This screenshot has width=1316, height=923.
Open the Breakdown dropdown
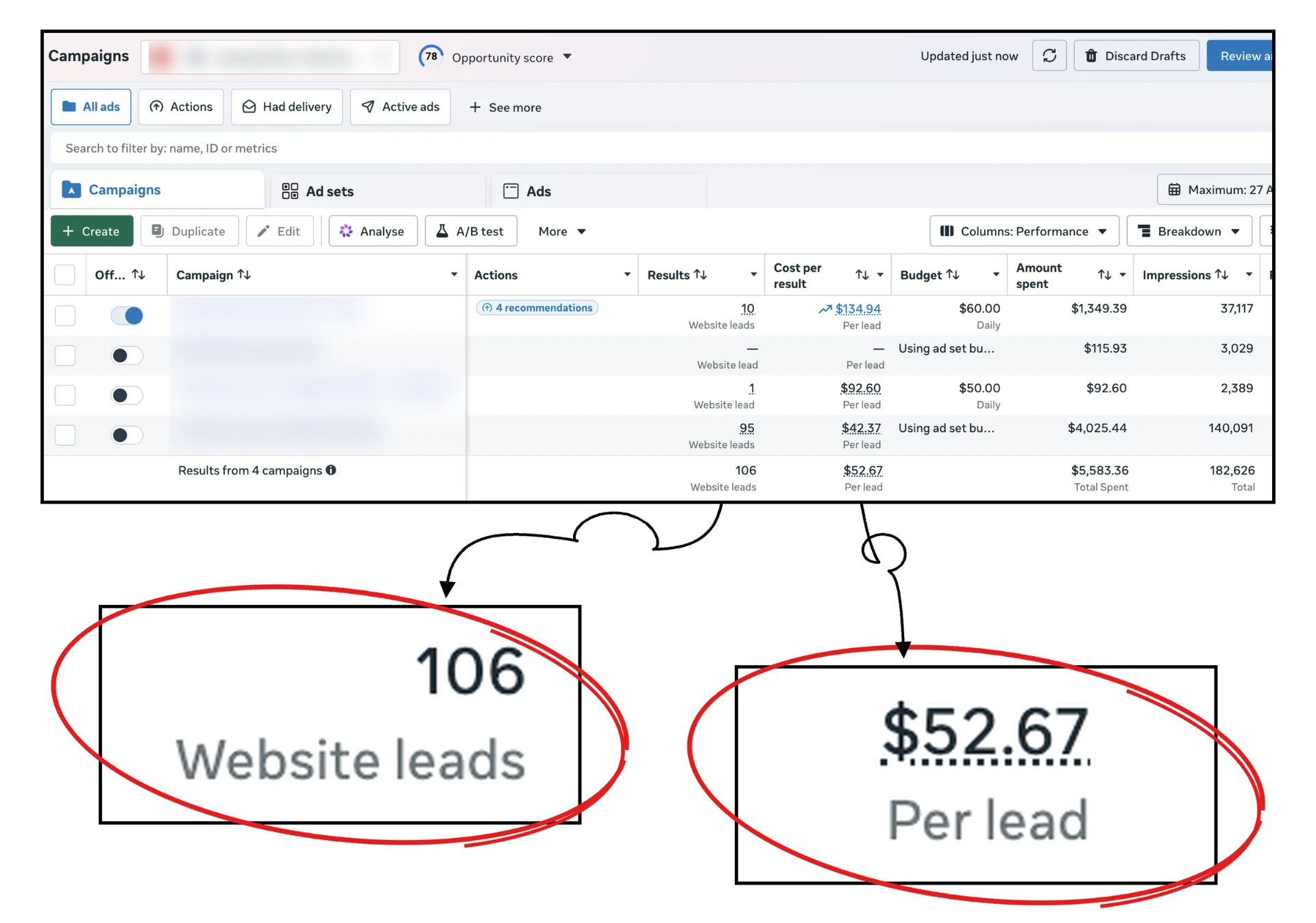[x=1189, y=231]
